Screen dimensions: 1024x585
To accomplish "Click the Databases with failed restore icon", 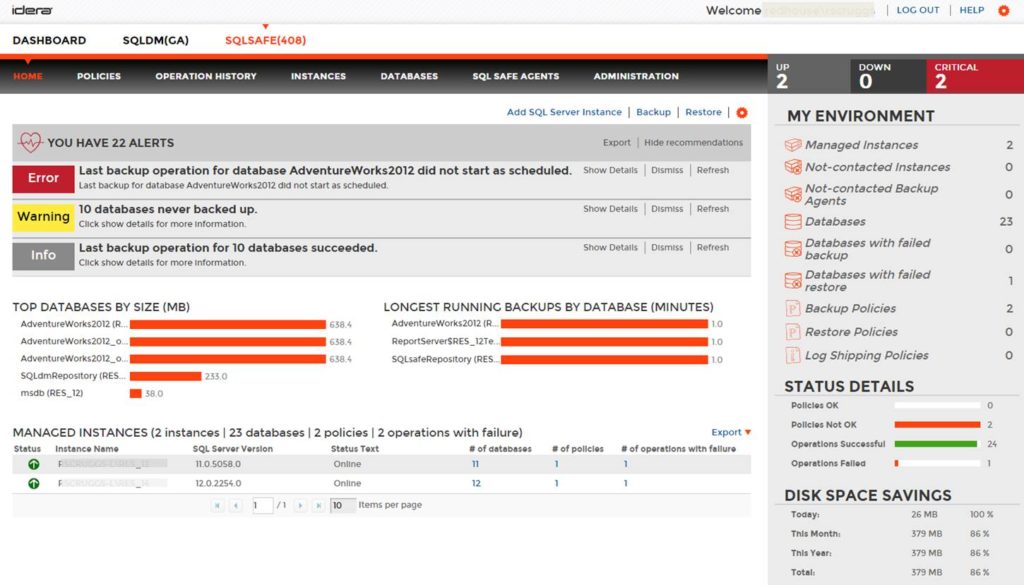I will (x=793, y=281).
